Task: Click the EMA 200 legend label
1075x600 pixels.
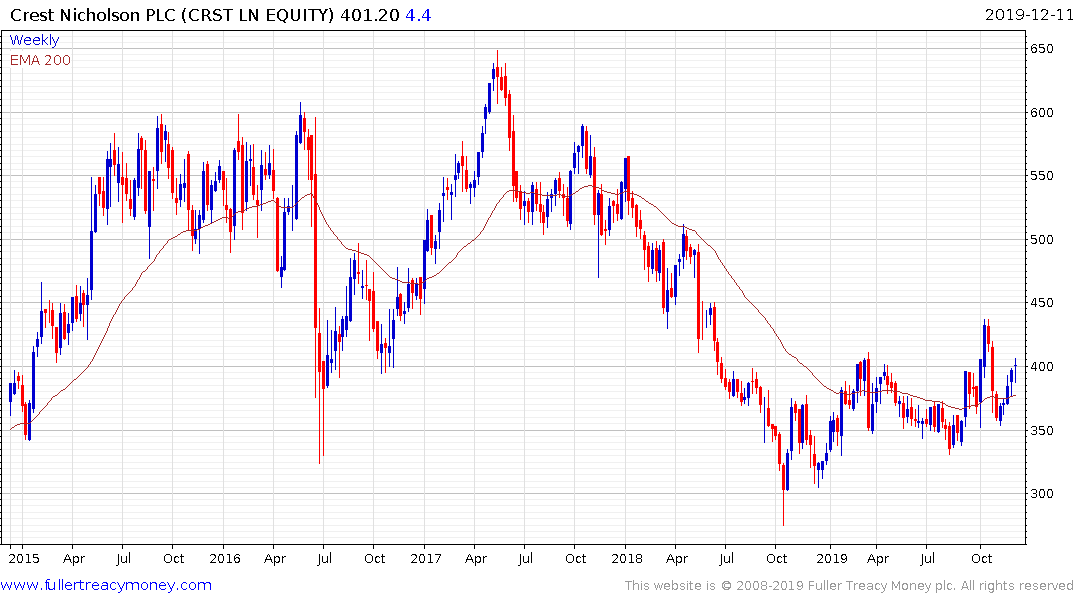Action: point(40,60)
